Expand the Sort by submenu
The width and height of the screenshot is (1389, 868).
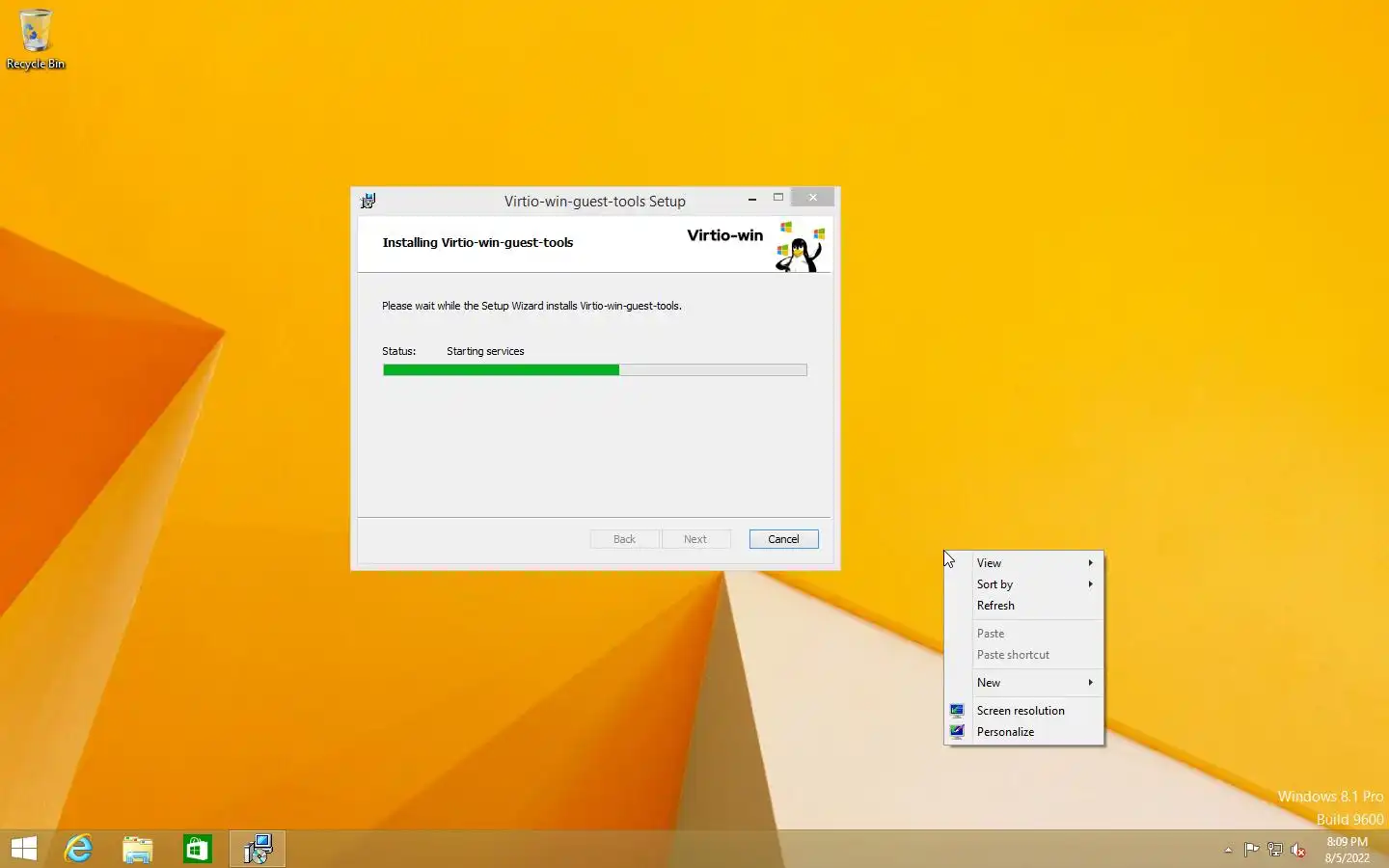(x=1024, y=584)
